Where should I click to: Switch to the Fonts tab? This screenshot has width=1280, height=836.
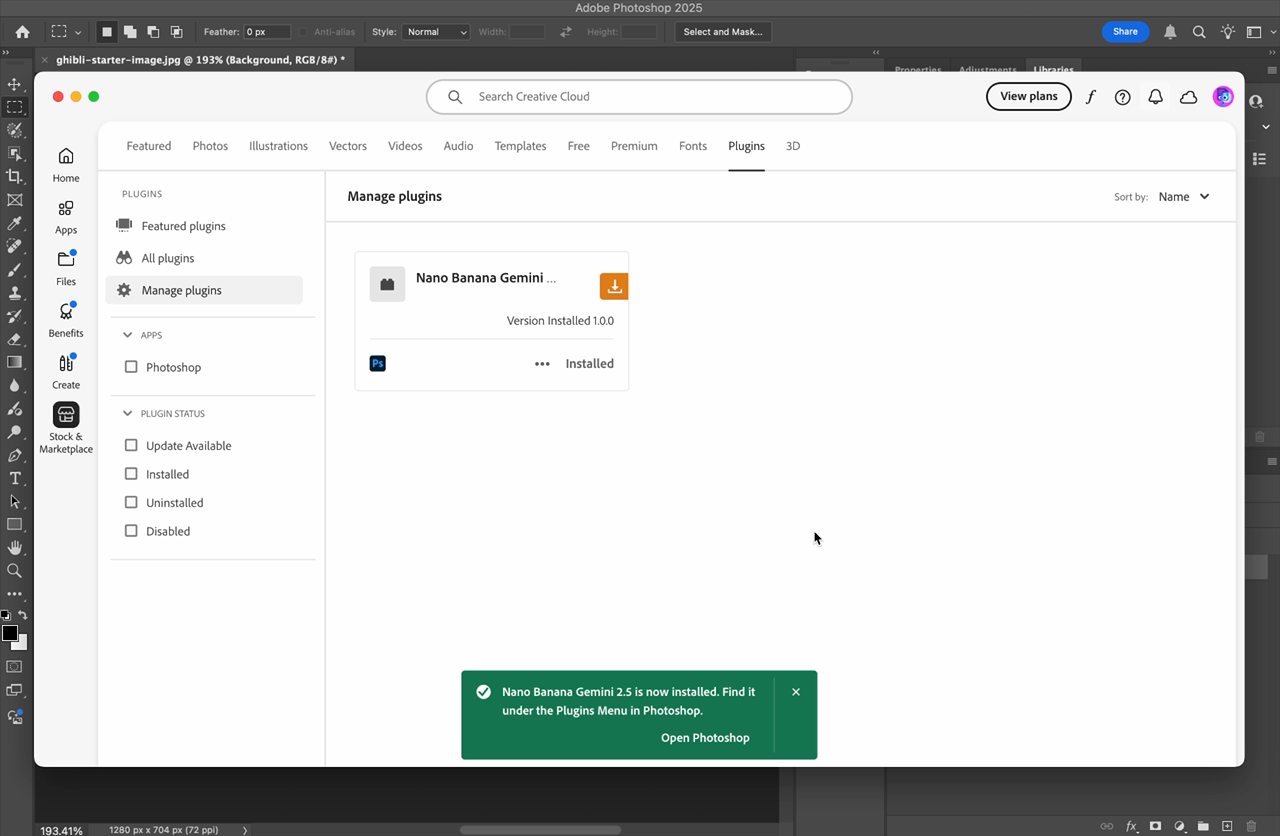point(693,146)
